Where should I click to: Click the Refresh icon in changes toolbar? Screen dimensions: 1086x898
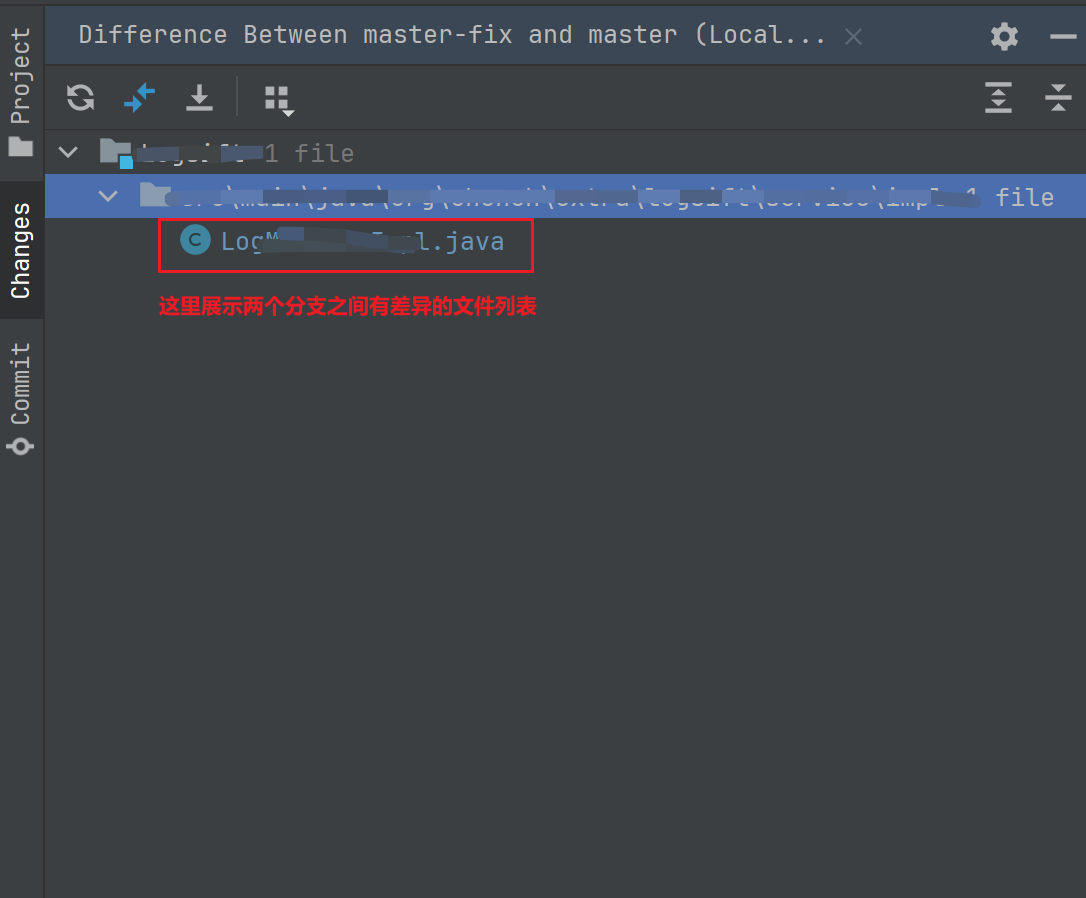click(x=80, y=97)
